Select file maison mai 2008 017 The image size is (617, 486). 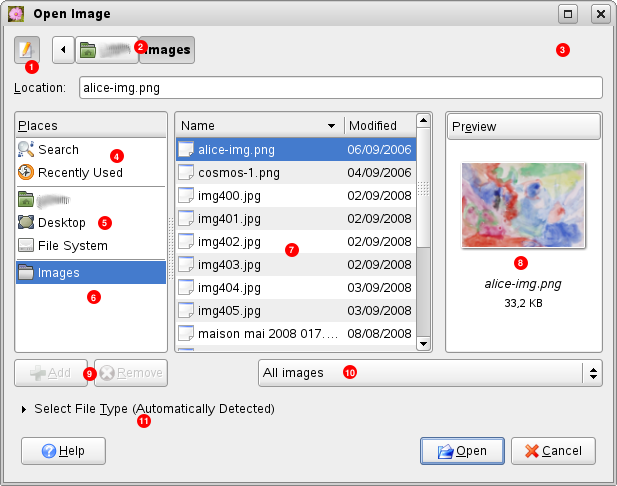[x=296, y=334]
